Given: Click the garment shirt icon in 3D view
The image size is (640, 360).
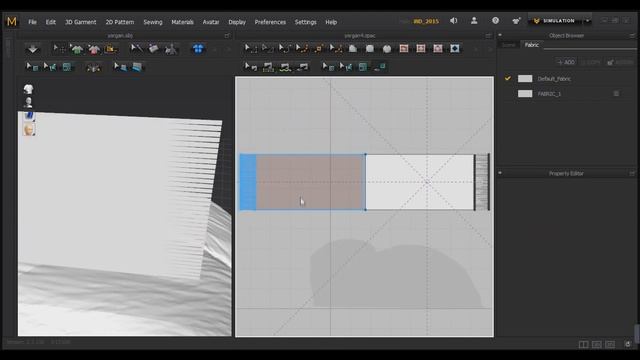Looking at the screenshot, I should point(28,89).
